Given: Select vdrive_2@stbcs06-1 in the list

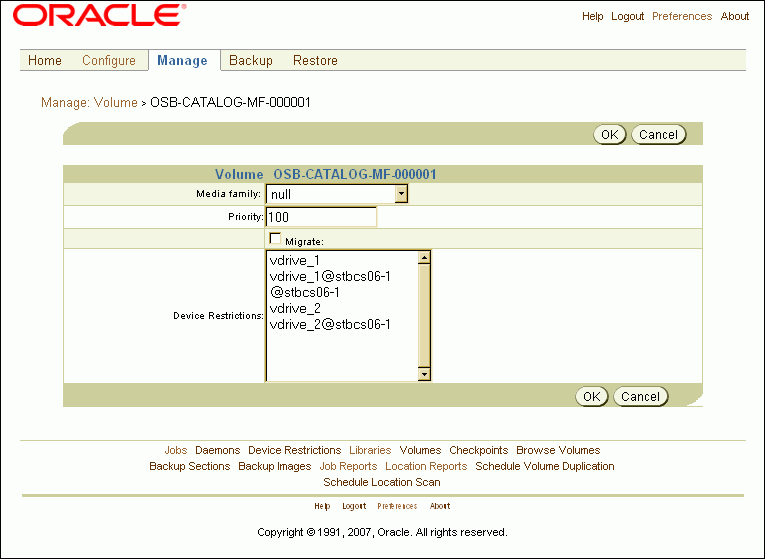Looking at the screenshot, I should pos(330,324).
